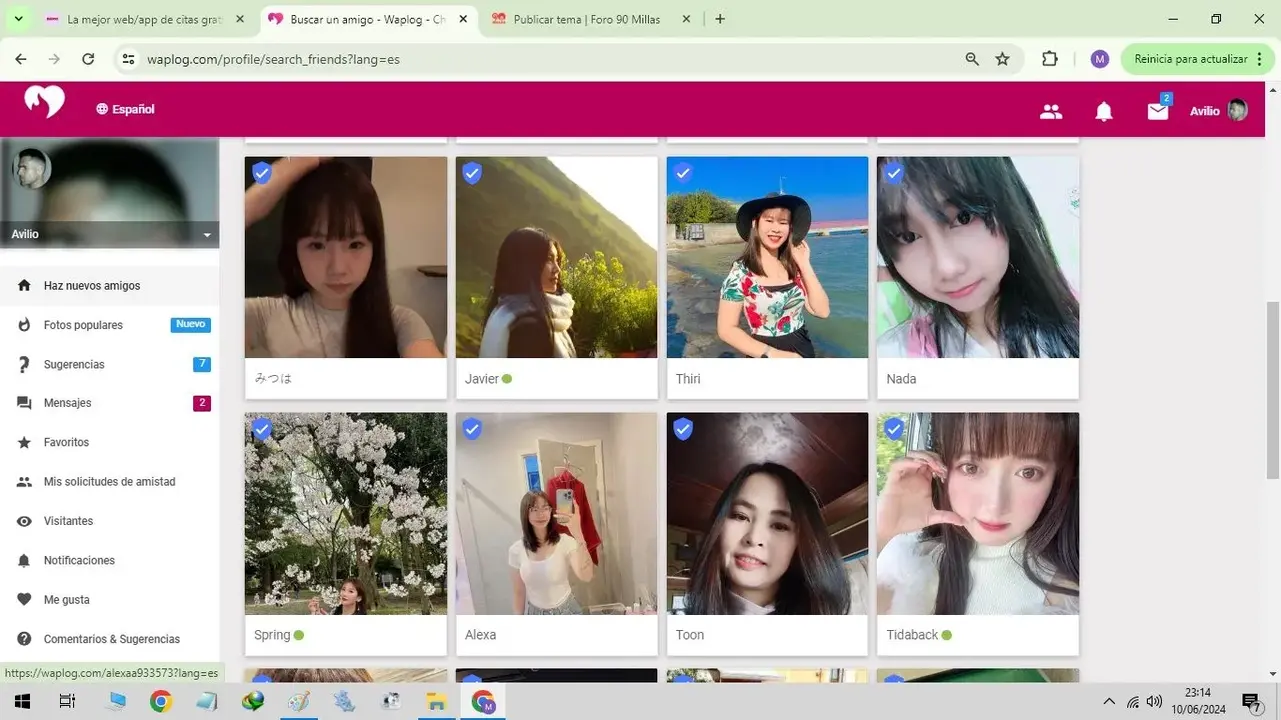Screen dimensions: 1281x720
Task: Close the 'Publicar tema | Foro 90 Millas' tab
Action: click(x=685, y=19)
